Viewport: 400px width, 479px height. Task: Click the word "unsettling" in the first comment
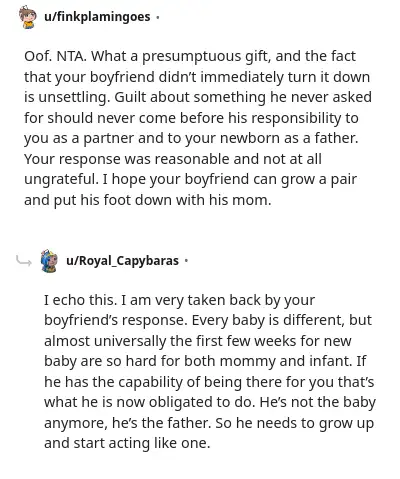pyautogui.click(x=74, y=98)
